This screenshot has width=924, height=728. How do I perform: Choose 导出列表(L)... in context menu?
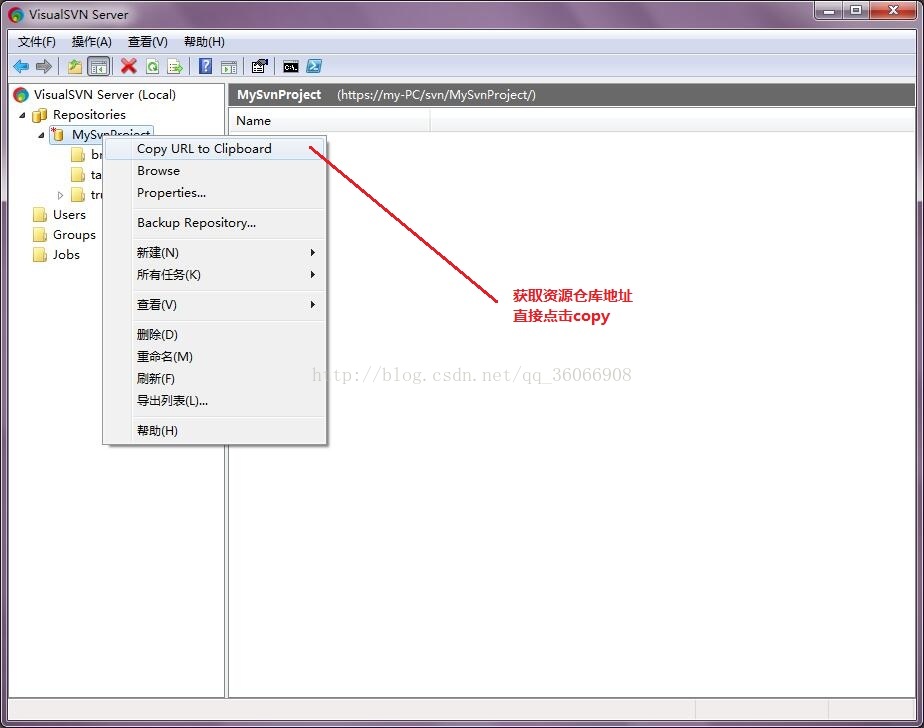(215, 401)
